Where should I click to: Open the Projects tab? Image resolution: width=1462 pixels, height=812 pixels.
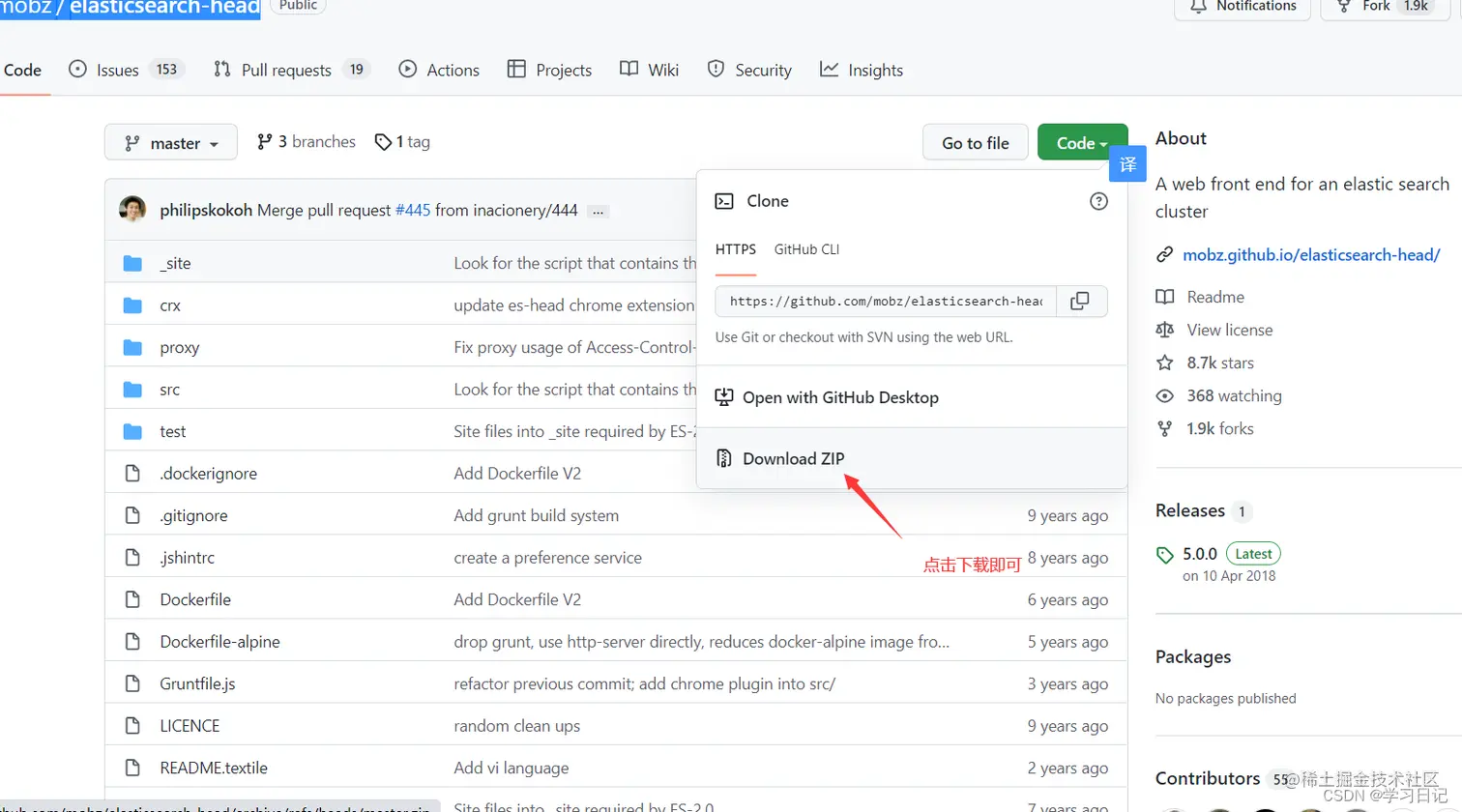549,70
